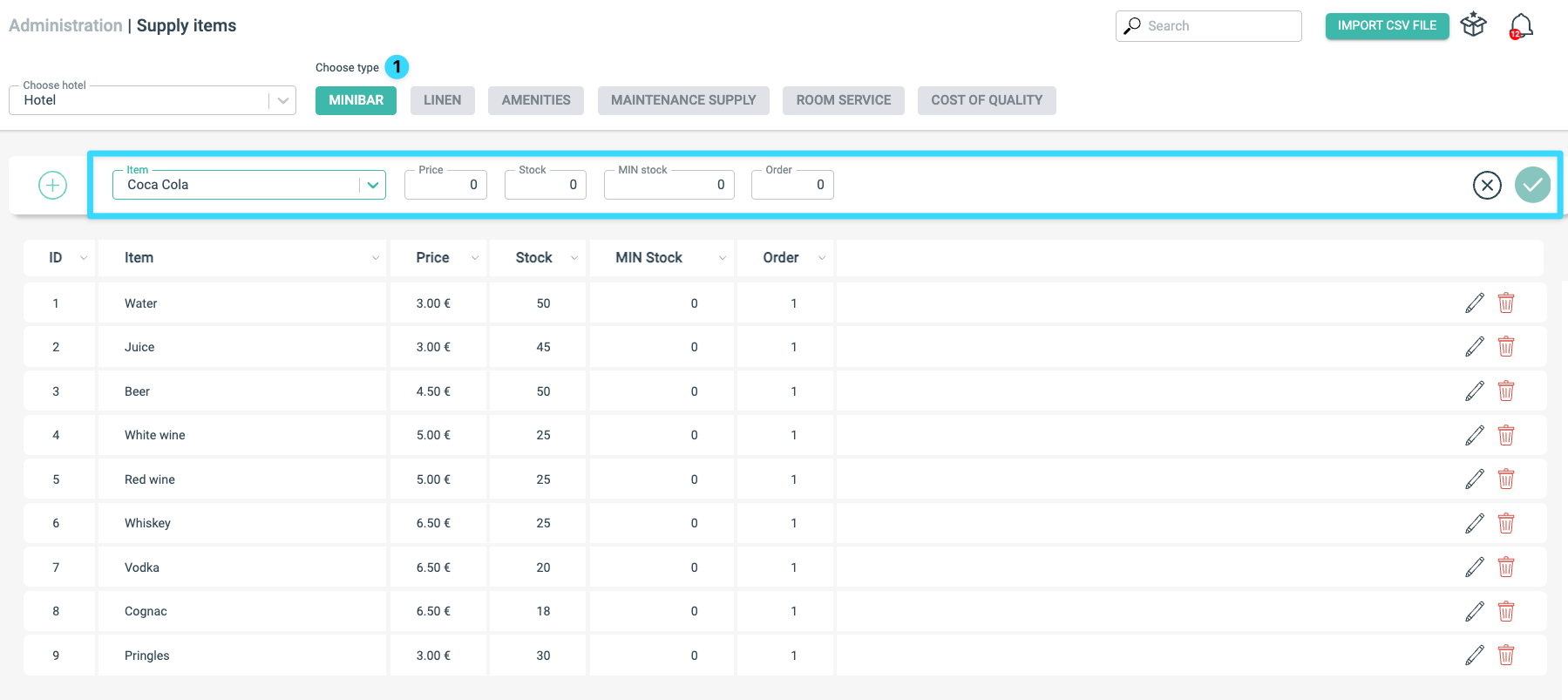This screenshot has height=700, width=1568.
Task: Focus the Search input field
Action: point(1209,26)
